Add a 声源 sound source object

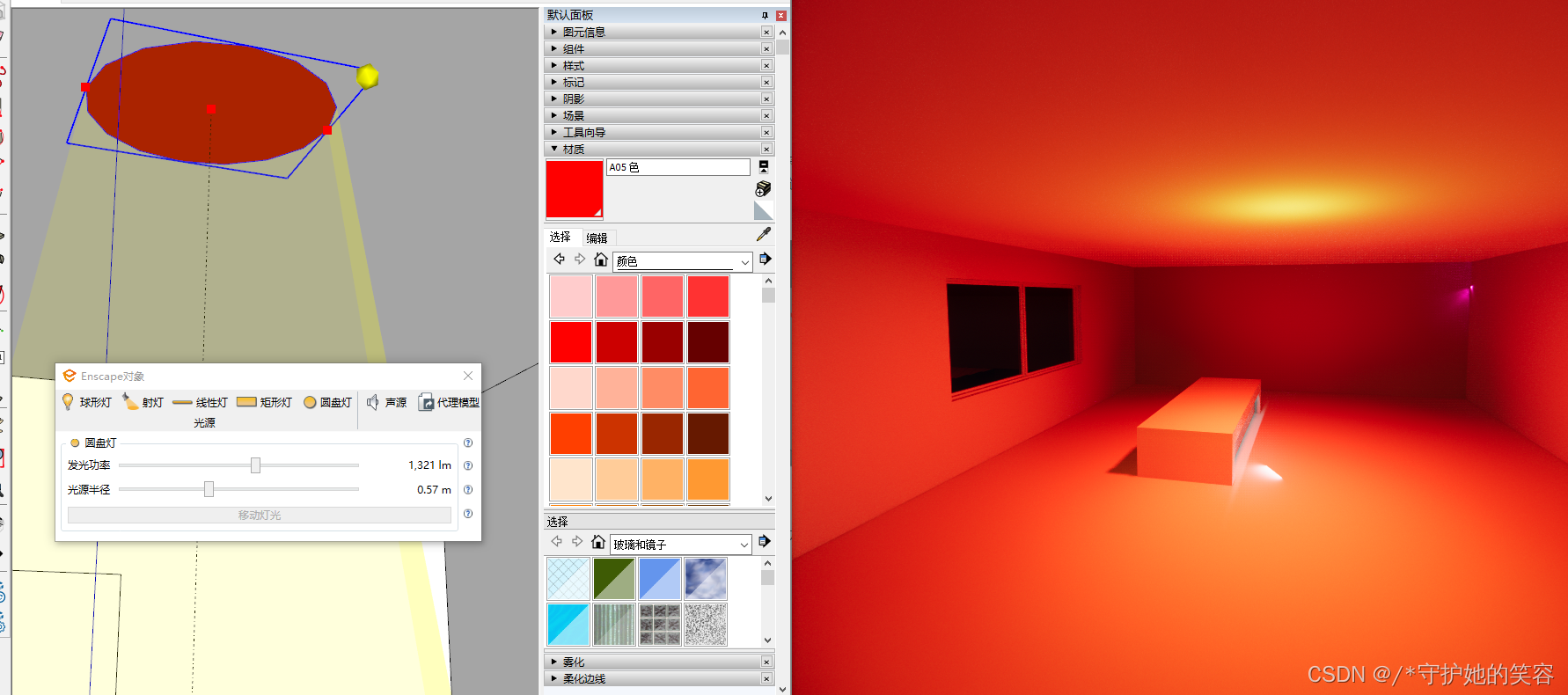386,402
